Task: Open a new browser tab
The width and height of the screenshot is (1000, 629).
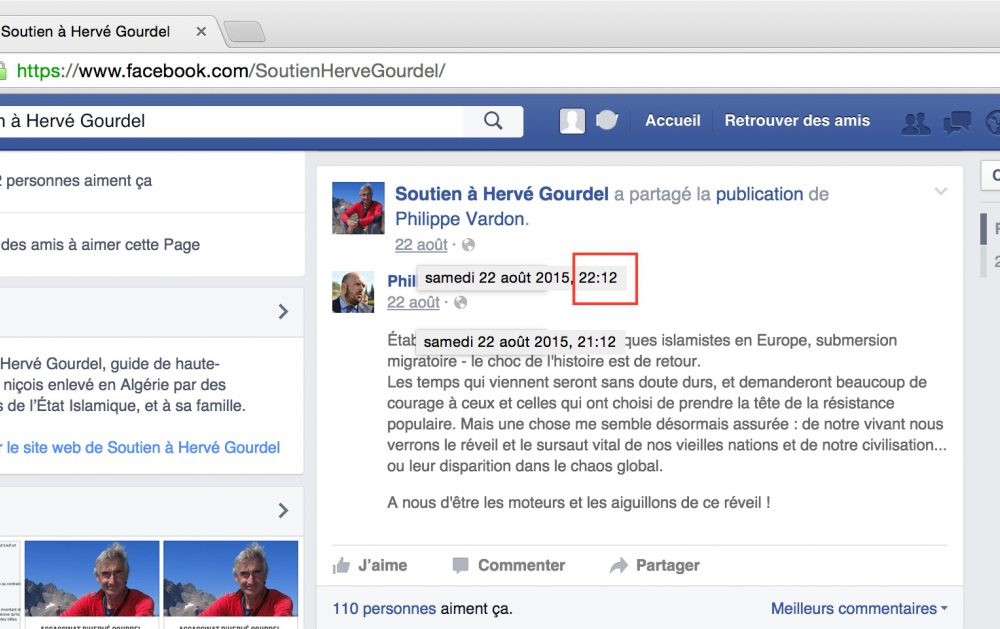Action: point(245,31)
